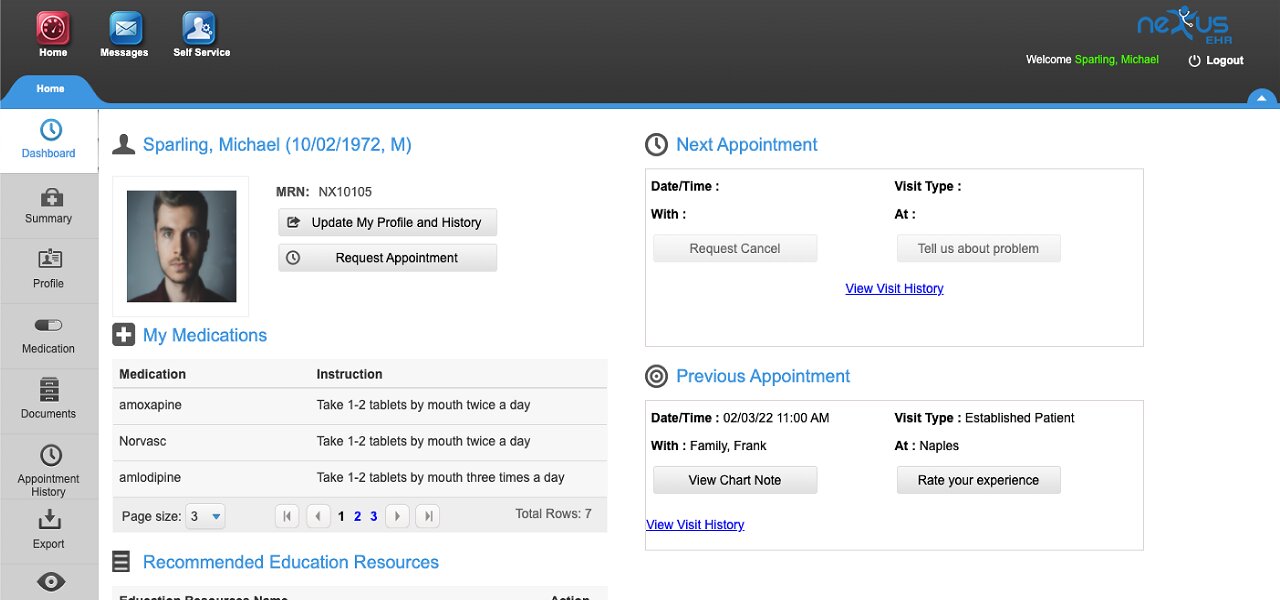Viewport: 1280px width, 600px height.
Task: Open Documents in the sidebar
Action: pyautogui.click(x=49, y=390)
